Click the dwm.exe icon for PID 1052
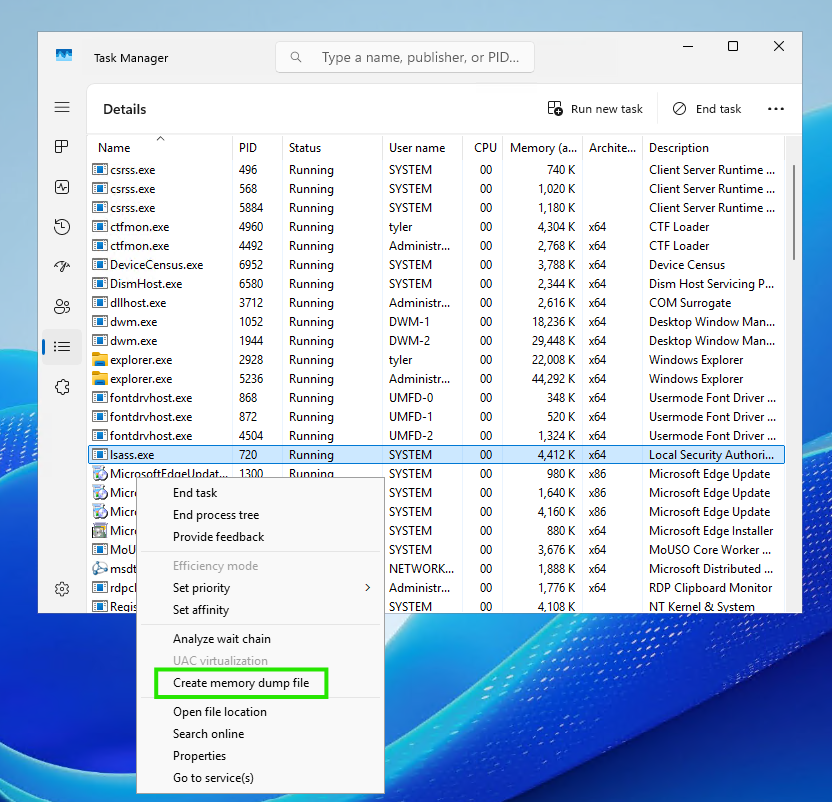The width and height of the screenshot is (832, 802). 100,322
